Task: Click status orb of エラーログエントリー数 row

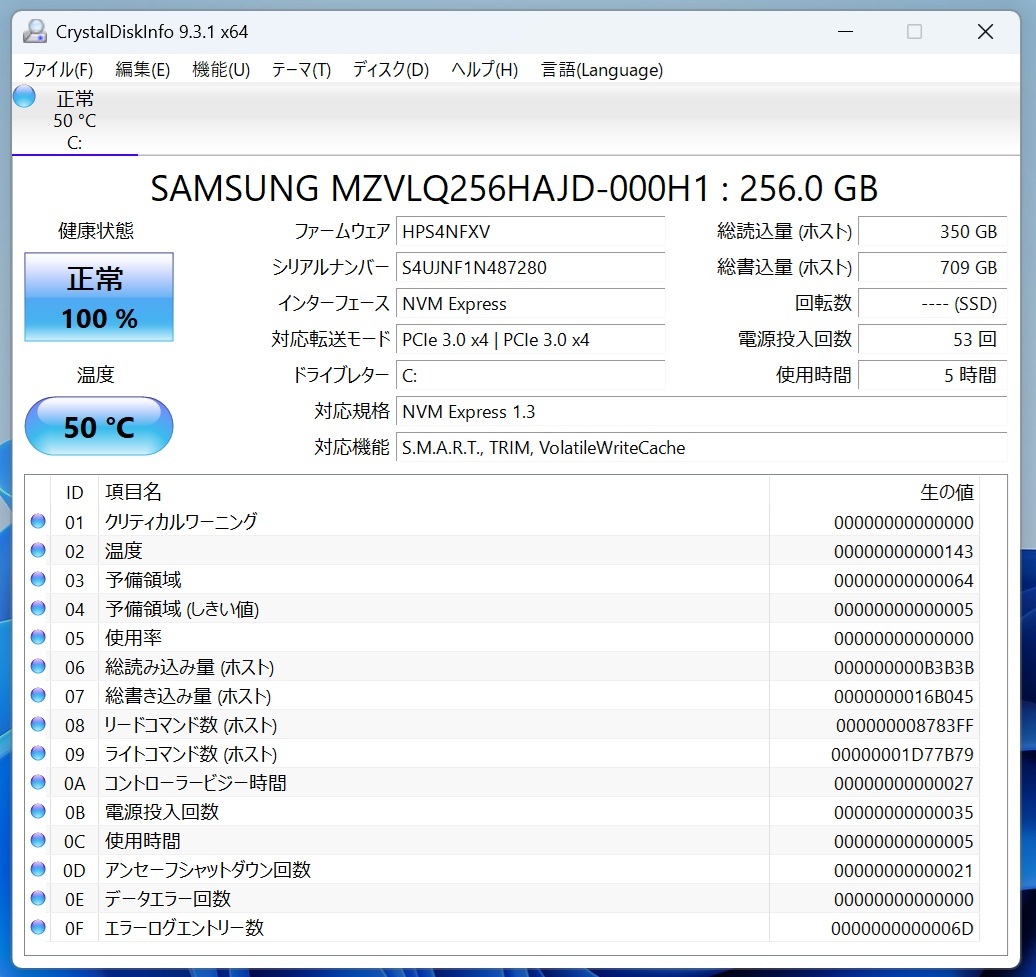Action: click(38, 927)
